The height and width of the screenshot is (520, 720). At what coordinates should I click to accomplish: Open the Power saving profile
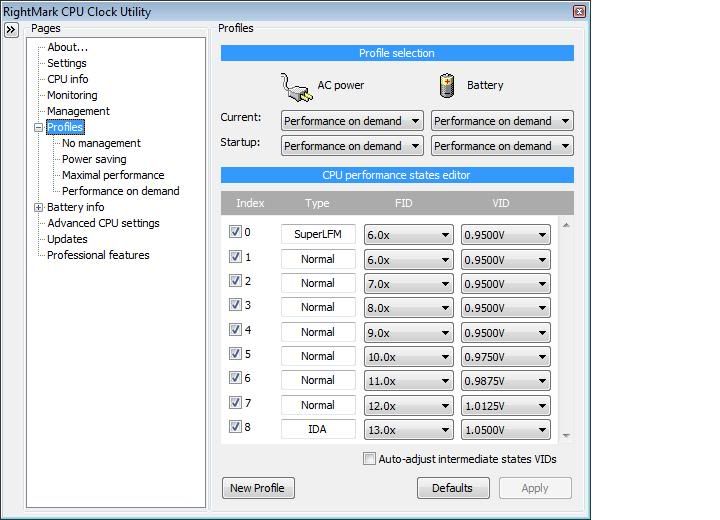(x=94, y=159)
